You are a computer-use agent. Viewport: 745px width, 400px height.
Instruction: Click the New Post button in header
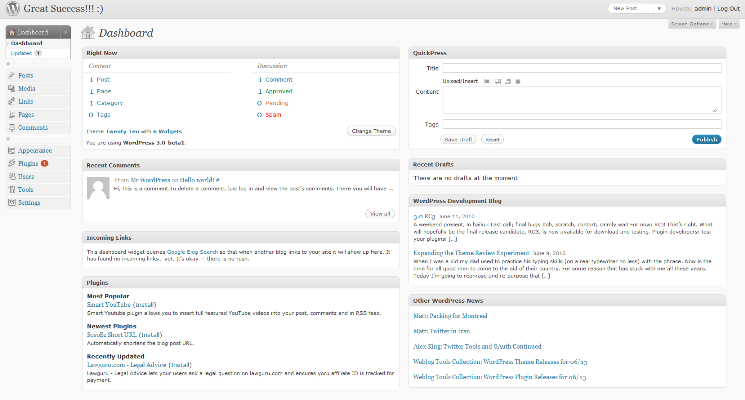(x=631, y=9)
